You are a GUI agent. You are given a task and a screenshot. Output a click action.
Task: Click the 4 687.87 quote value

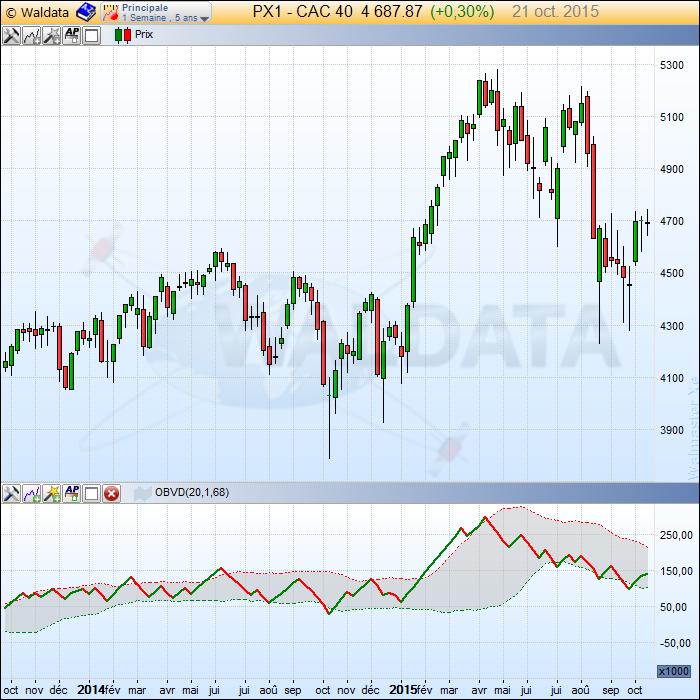click(x=392, y=11)
